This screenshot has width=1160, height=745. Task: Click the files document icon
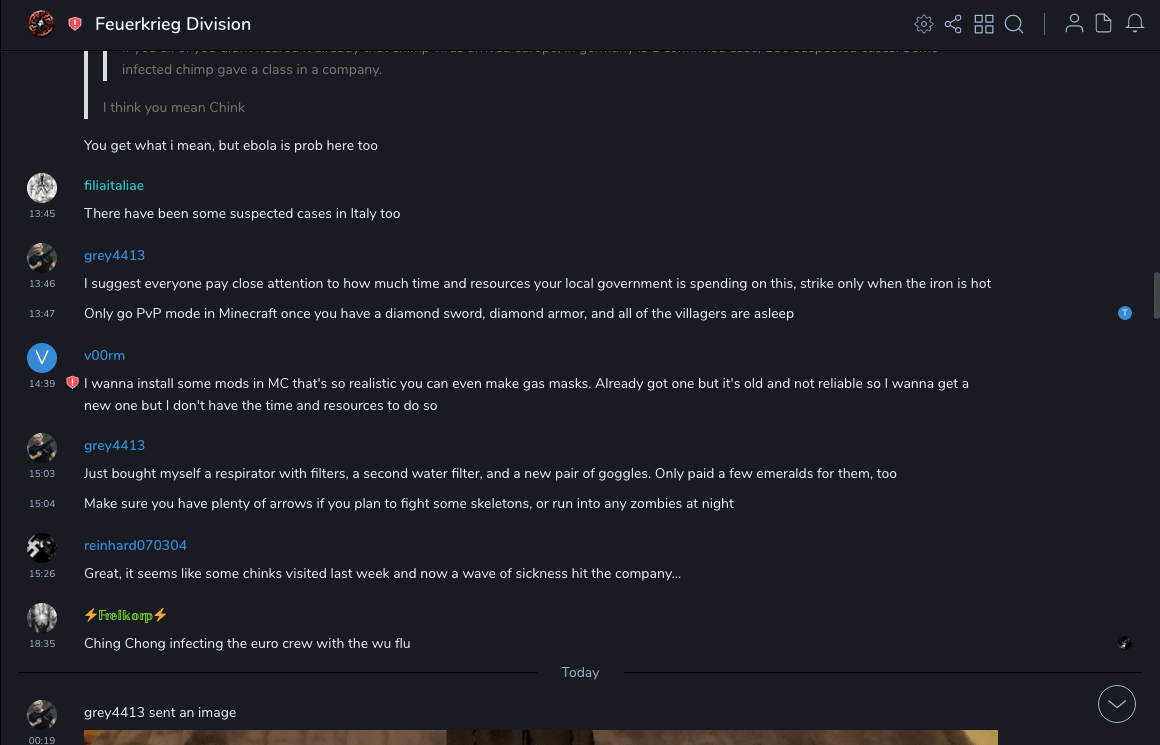pos(1104,24)
